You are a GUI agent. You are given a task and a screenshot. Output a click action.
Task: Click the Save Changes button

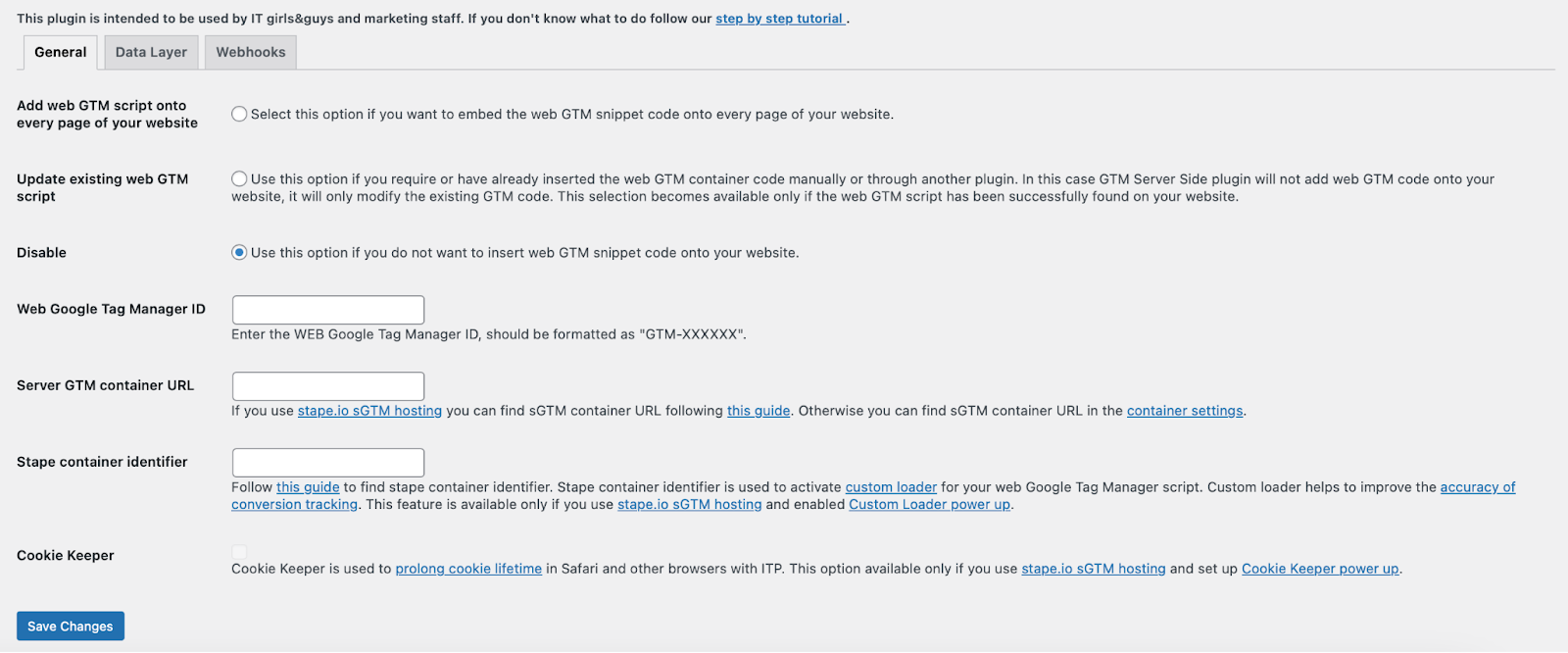tap(70, 626)
